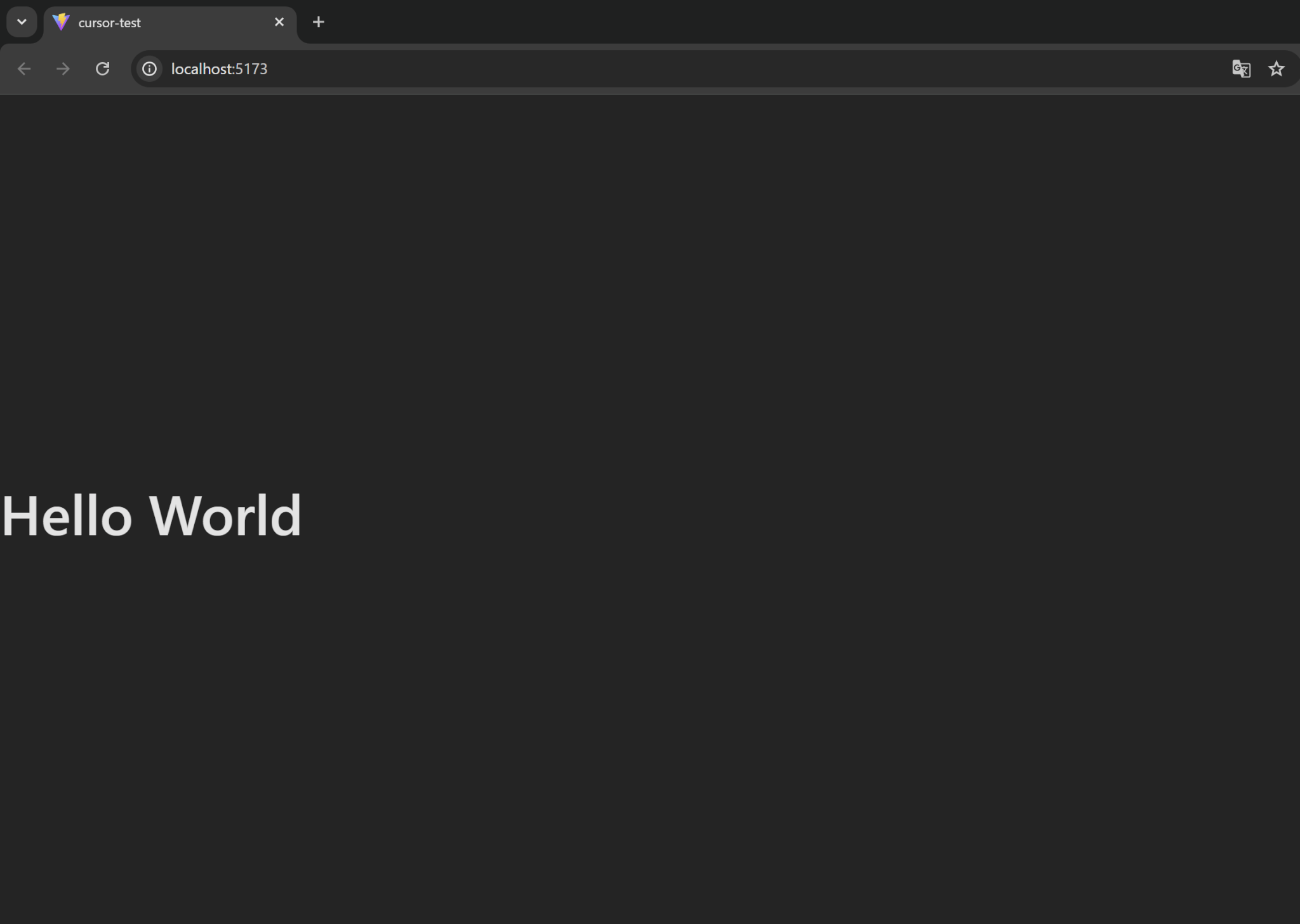Click the Vite favicon on the tab

point(61,22)
